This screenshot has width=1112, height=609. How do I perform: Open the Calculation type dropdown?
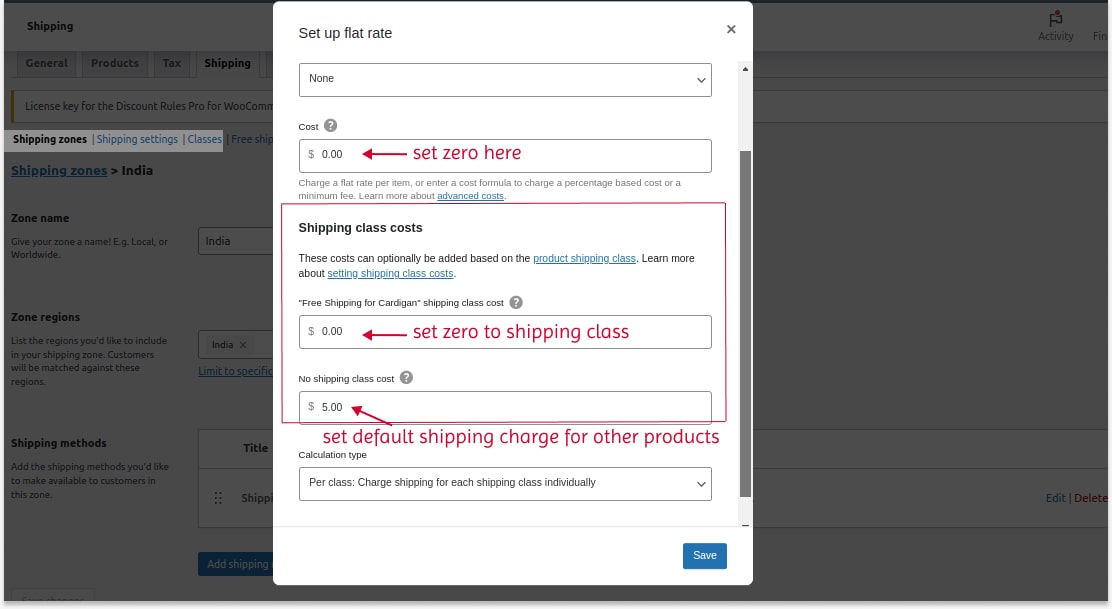pos(504,484)
